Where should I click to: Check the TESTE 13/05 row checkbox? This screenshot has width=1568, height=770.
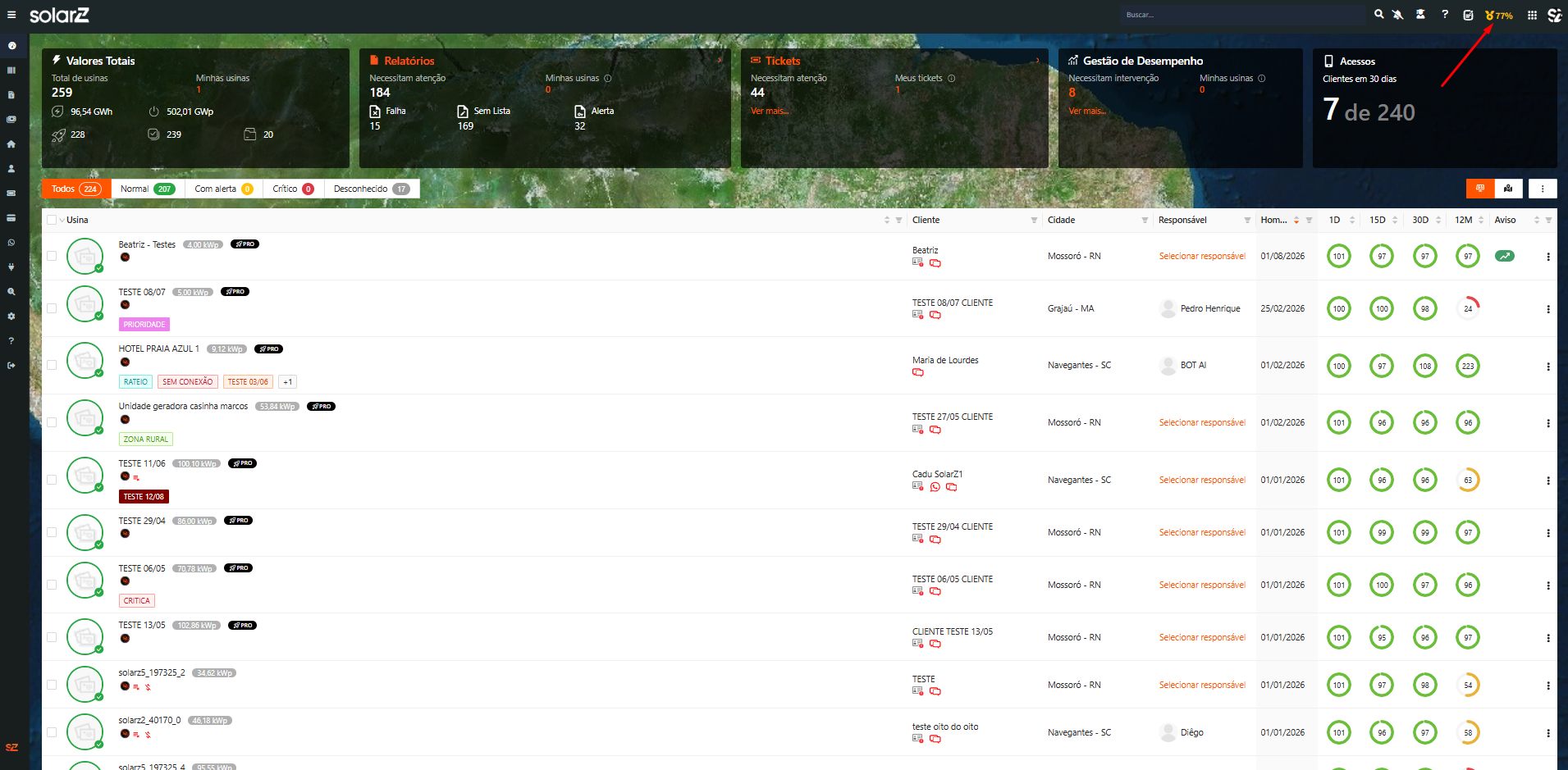pos(52,637)
